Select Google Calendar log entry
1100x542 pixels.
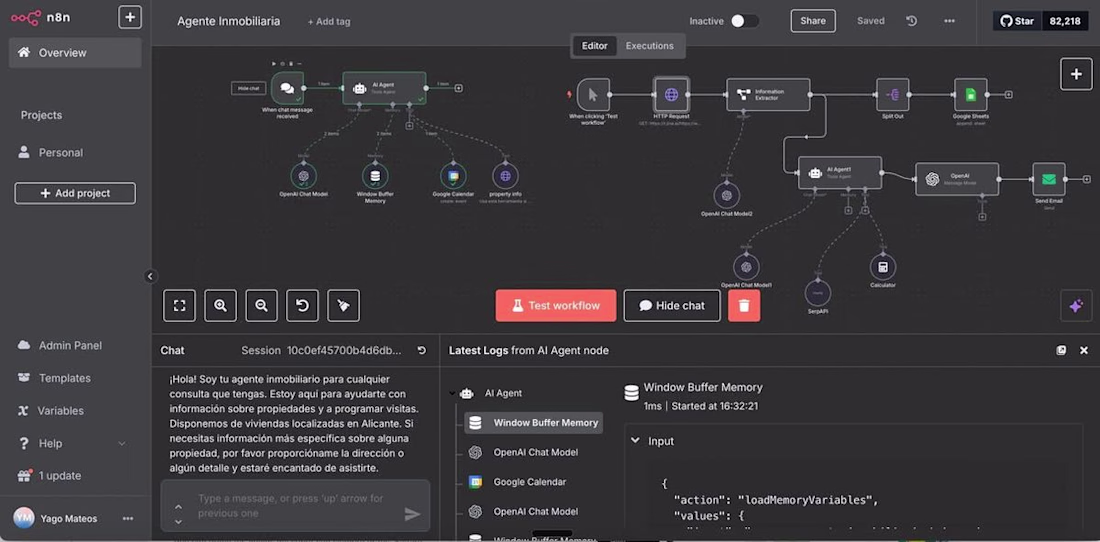click(x=530, y=482)
